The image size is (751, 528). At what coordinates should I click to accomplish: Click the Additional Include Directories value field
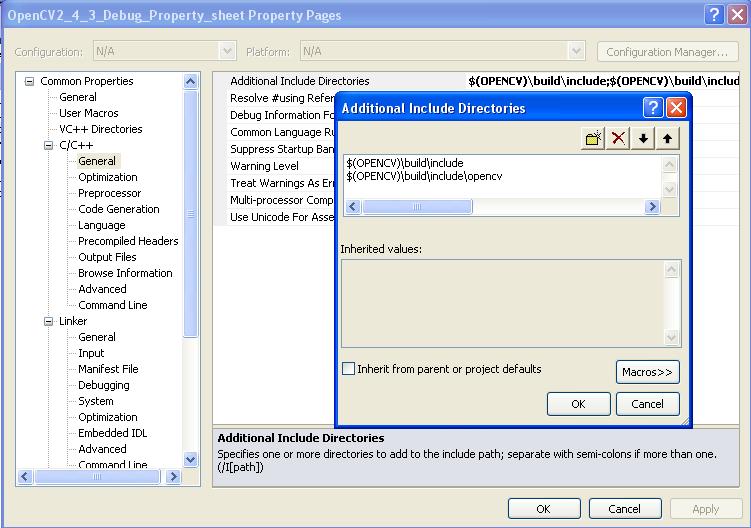click(x=603, y=81)
